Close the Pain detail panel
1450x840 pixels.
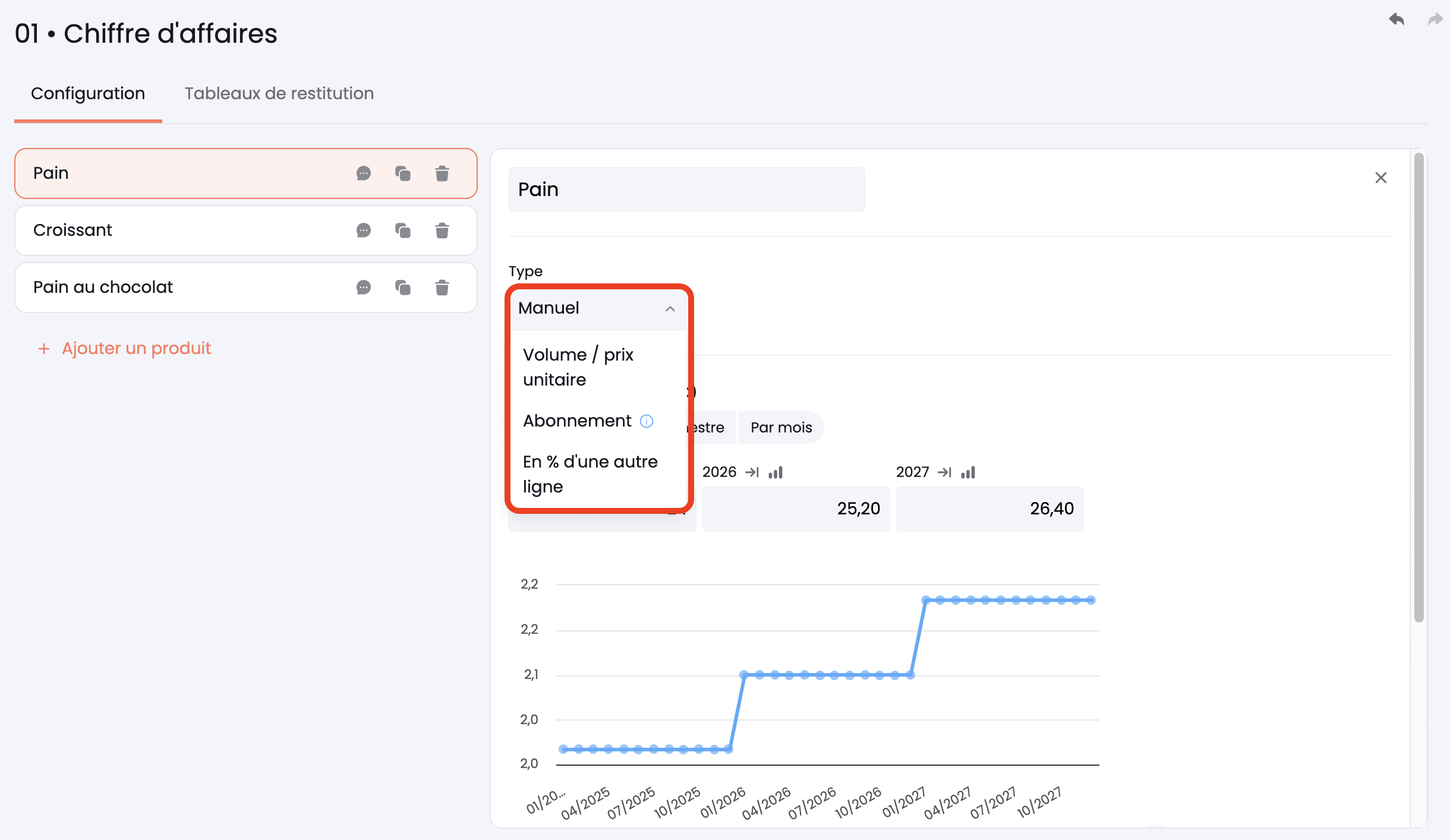tap(1381, 178)
